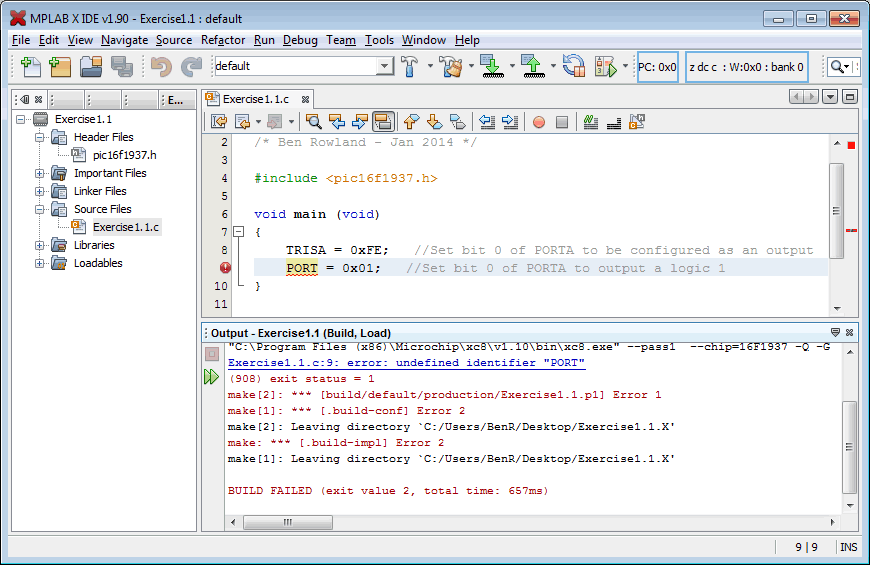Click the Uncomment lines icon
Screen dimensions: 870x565
(614, 122)
